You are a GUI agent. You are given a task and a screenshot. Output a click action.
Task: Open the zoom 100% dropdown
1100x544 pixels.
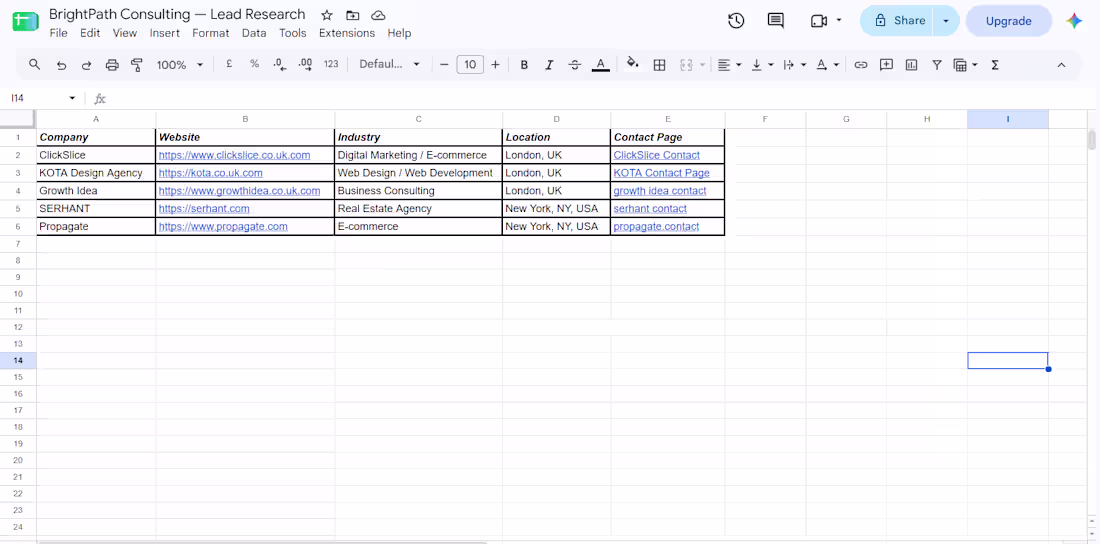(x=180, y=65)
